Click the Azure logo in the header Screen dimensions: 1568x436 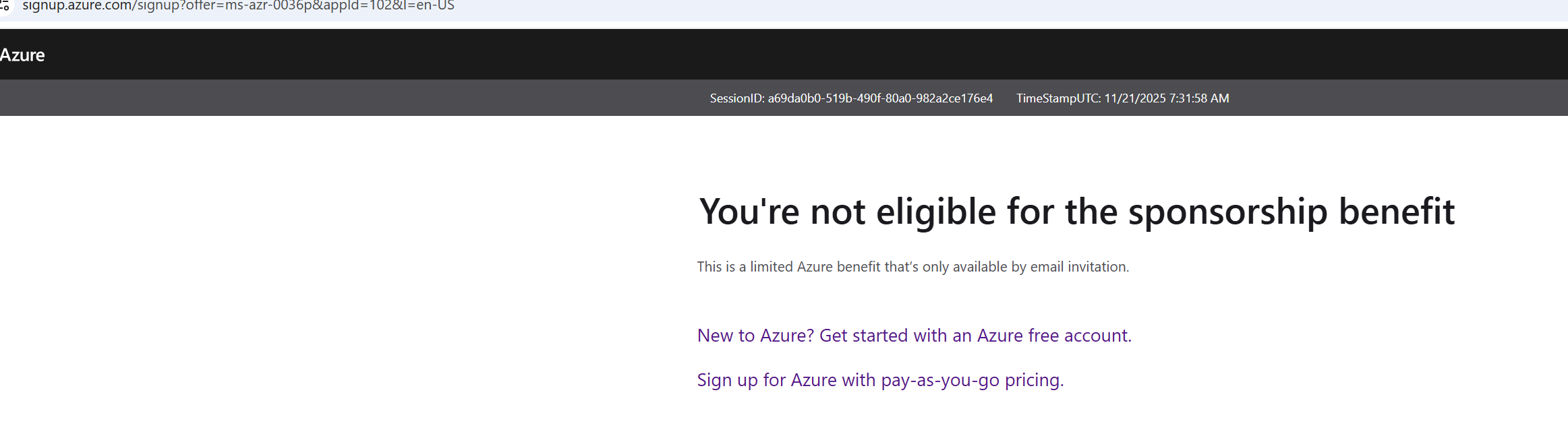[x=23, y=54]
